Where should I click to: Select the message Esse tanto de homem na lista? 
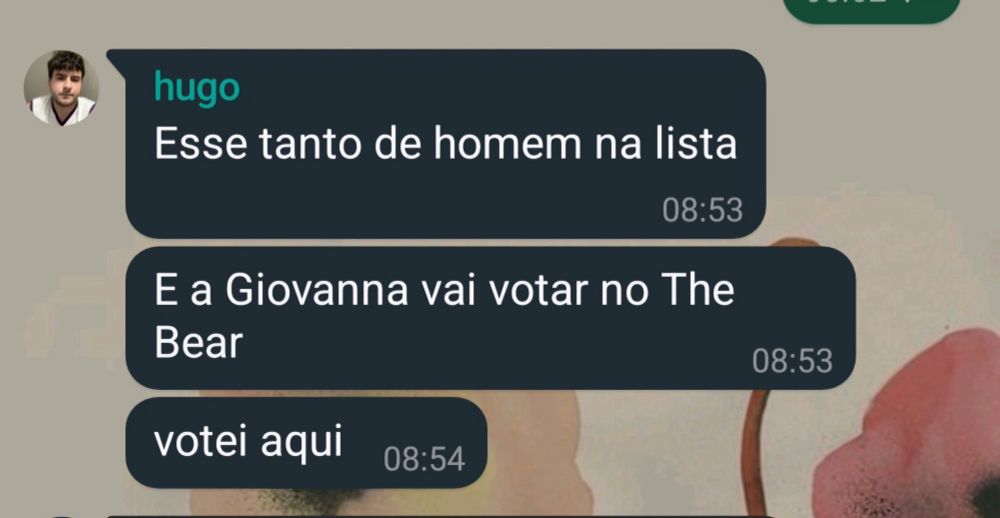445,144
